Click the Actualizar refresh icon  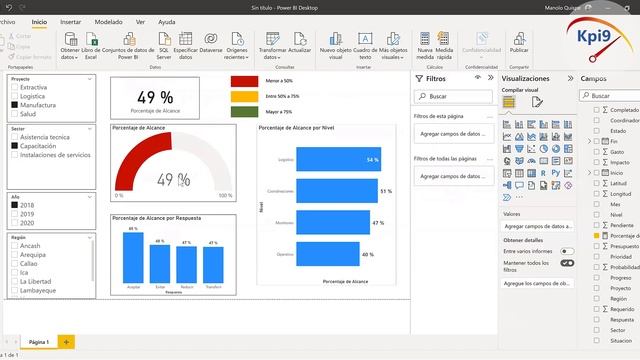click(300, 39)
